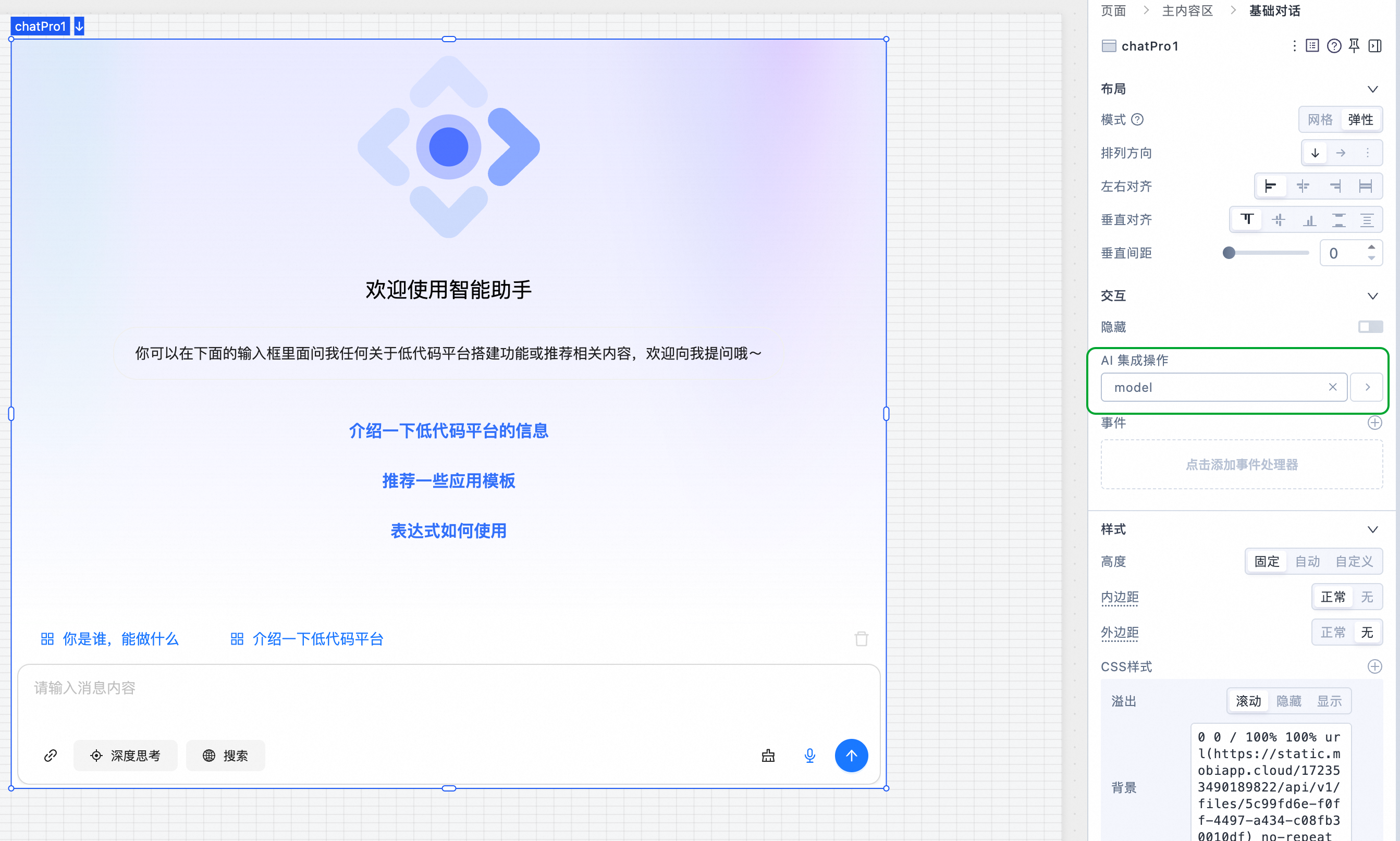Go to 主内容区 in the breadcrumb
The image size is (1400, 841).
point(1187,11)
